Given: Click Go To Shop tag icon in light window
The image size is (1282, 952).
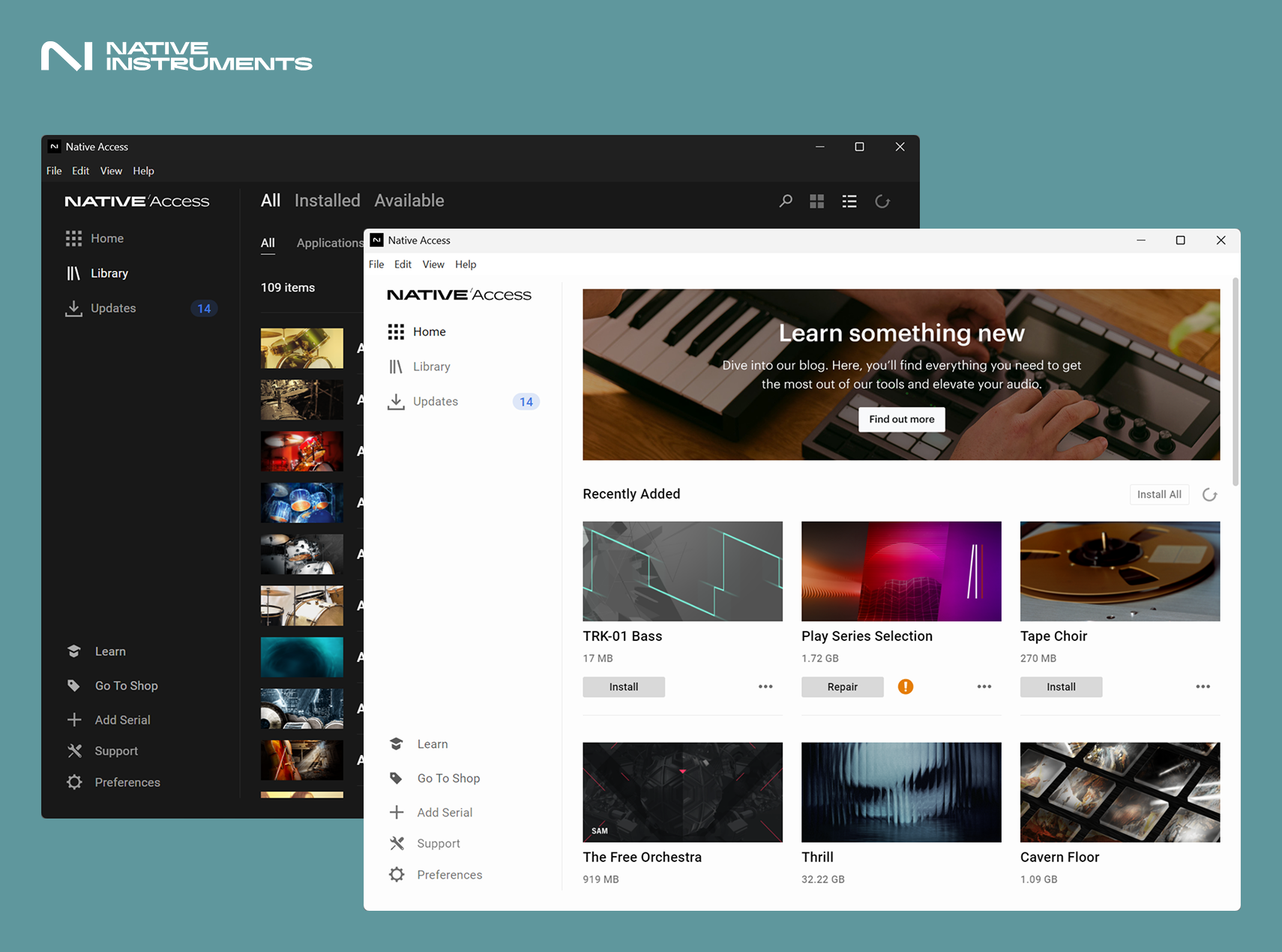Looking at the screenshot, I should (x=397, y=778).
